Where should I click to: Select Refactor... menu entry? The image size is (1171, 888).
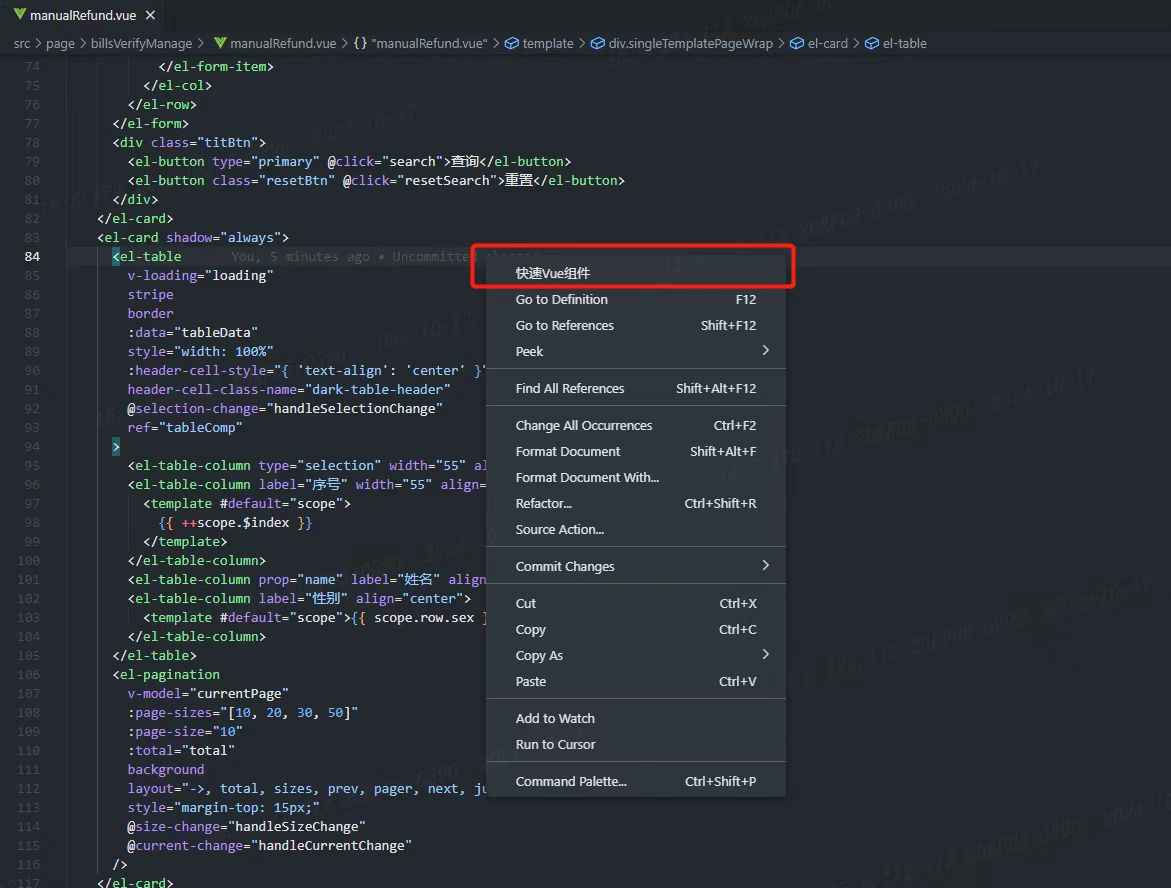[x=636, y=503]
